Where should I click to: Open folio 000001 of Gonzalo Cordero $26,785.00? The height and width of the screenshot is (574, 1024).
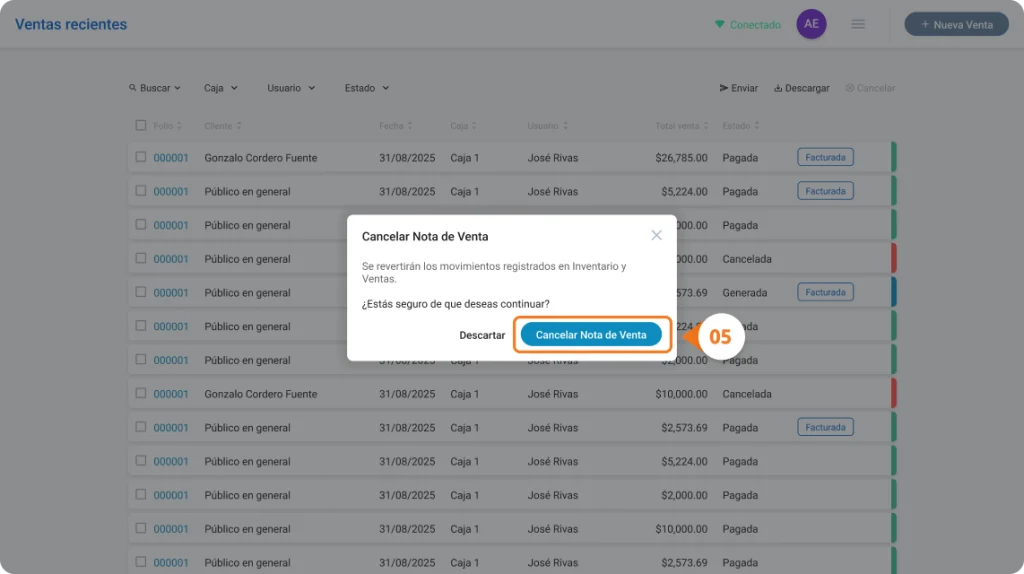tap(170, 158)
